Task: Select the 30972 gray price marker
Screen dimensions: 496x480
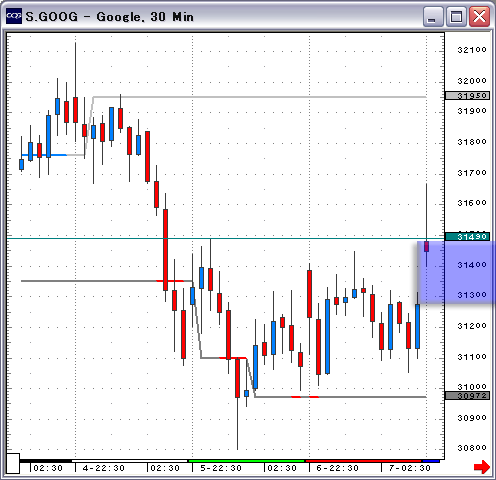Action: (467, 396)
